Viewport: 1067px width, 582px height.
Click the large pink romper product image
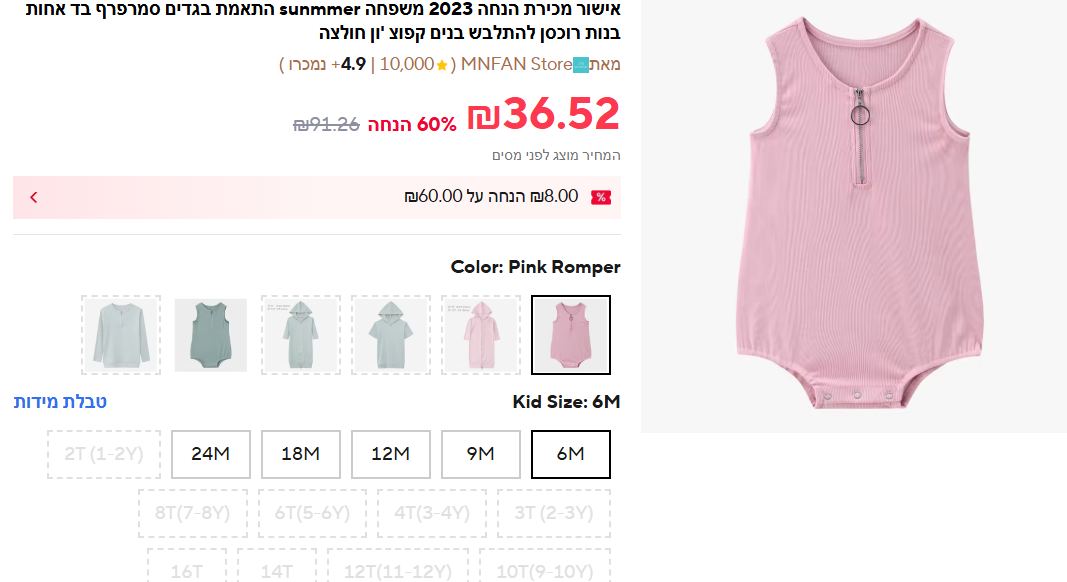coord(853,217)
